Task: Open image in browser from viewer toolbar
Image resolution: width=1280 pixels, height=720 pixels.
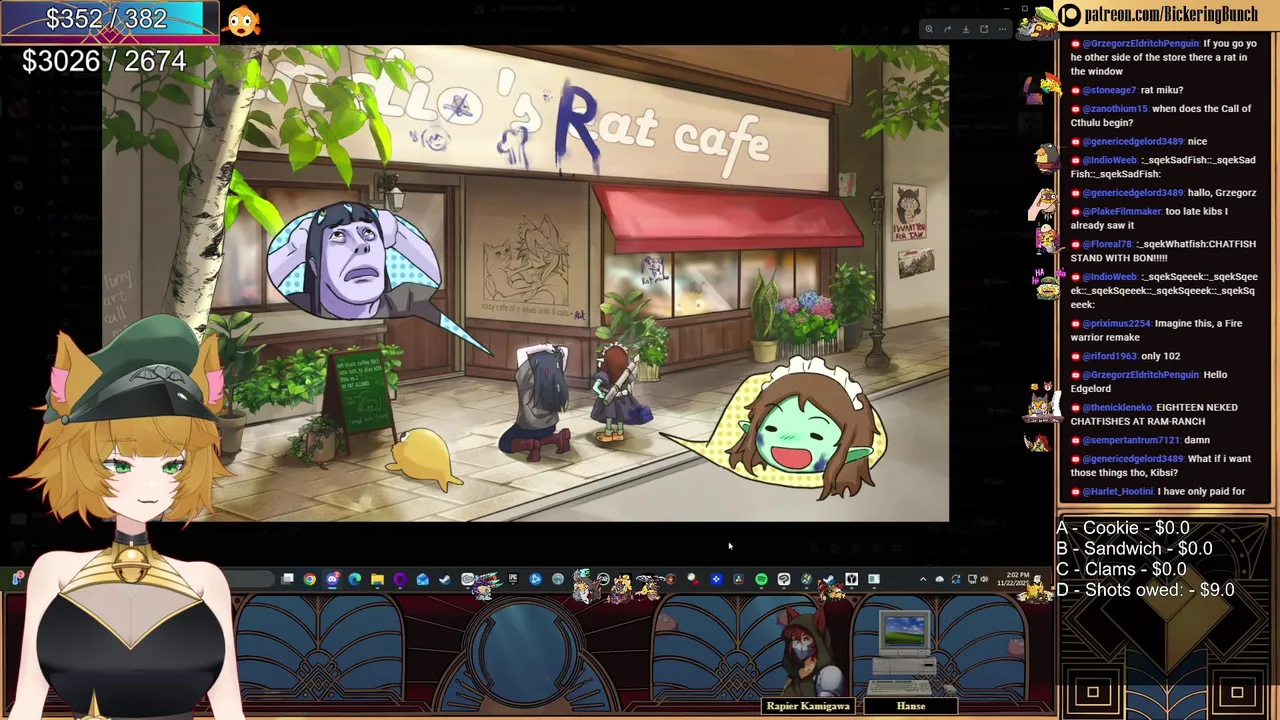Action: 984,29
